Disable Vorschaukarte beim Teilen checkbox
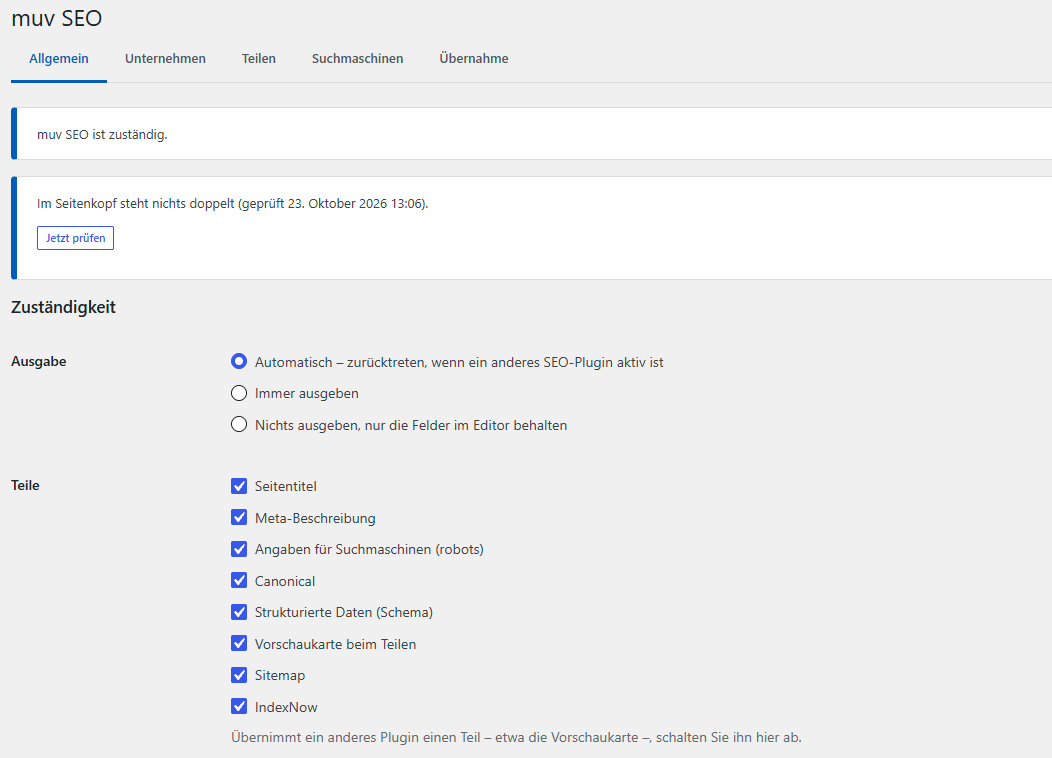Viewport: 1052px width, 758px height. (x=239, y=643)
